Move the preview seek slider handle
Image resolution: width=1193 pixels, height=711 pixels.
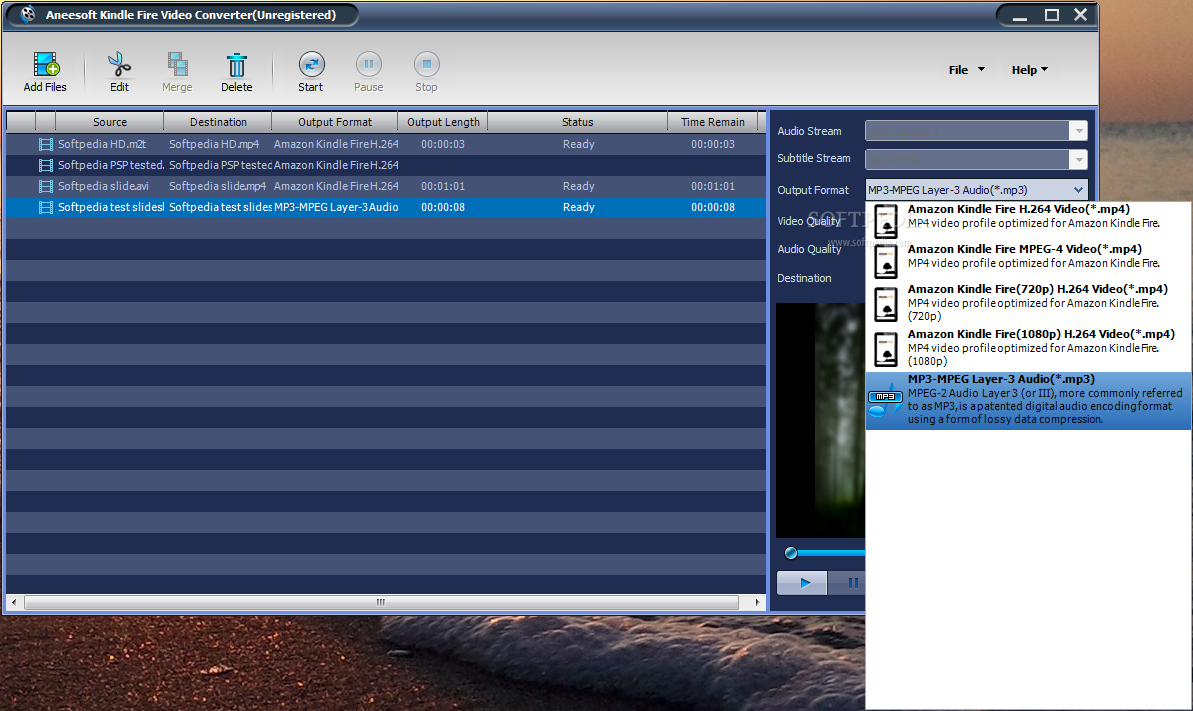click(791, 553)
